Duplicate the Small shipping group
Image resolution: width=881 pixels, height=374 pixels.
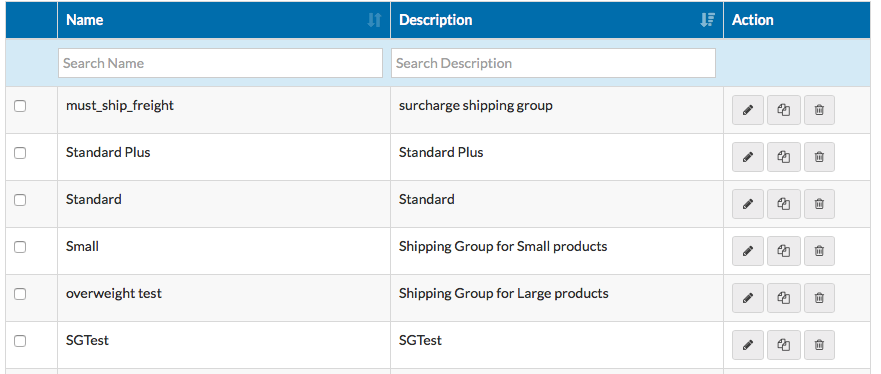point(784,251)
